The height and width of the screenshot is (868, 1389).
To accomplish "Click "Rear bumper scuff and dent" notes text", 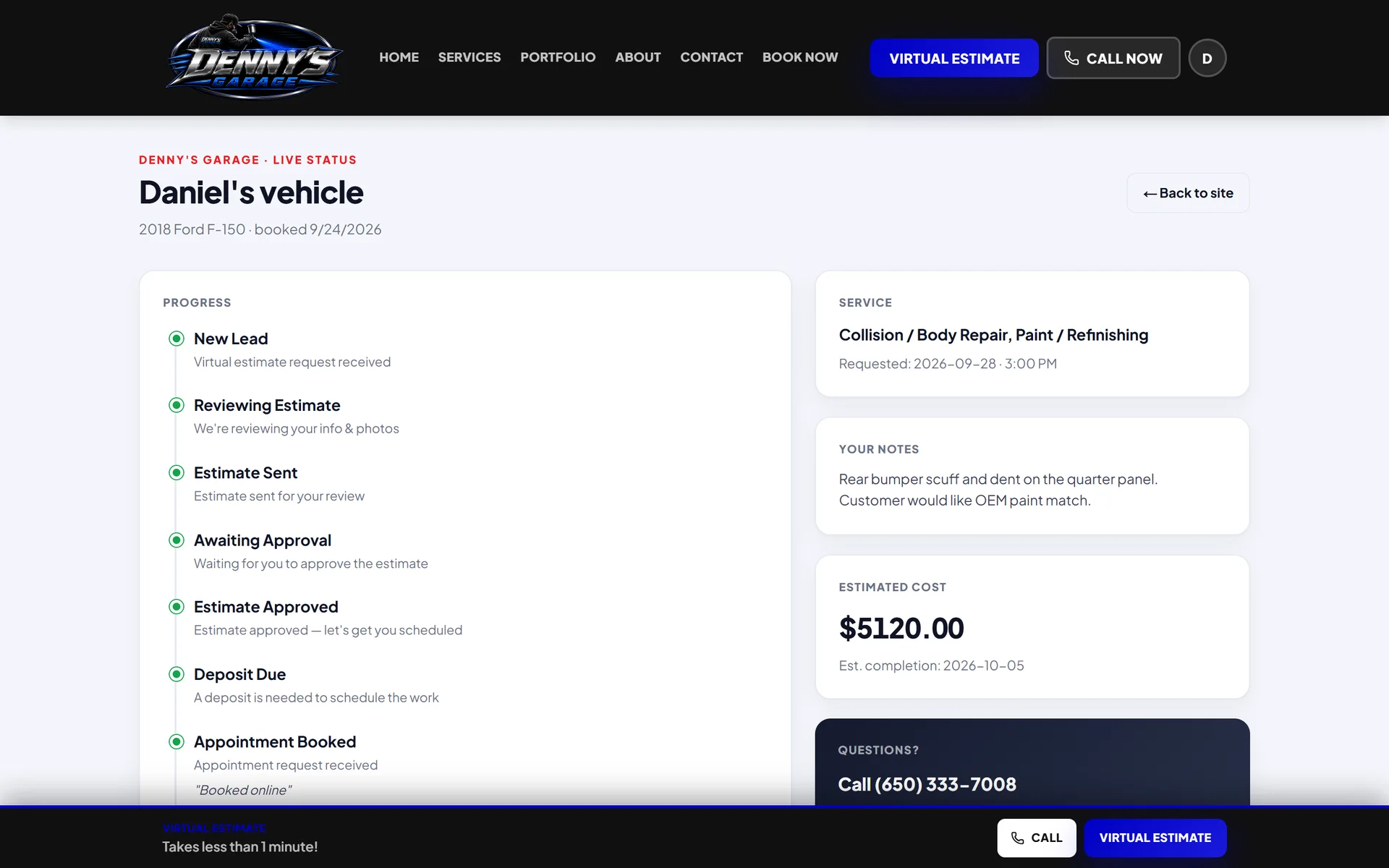I will [998, 490].
